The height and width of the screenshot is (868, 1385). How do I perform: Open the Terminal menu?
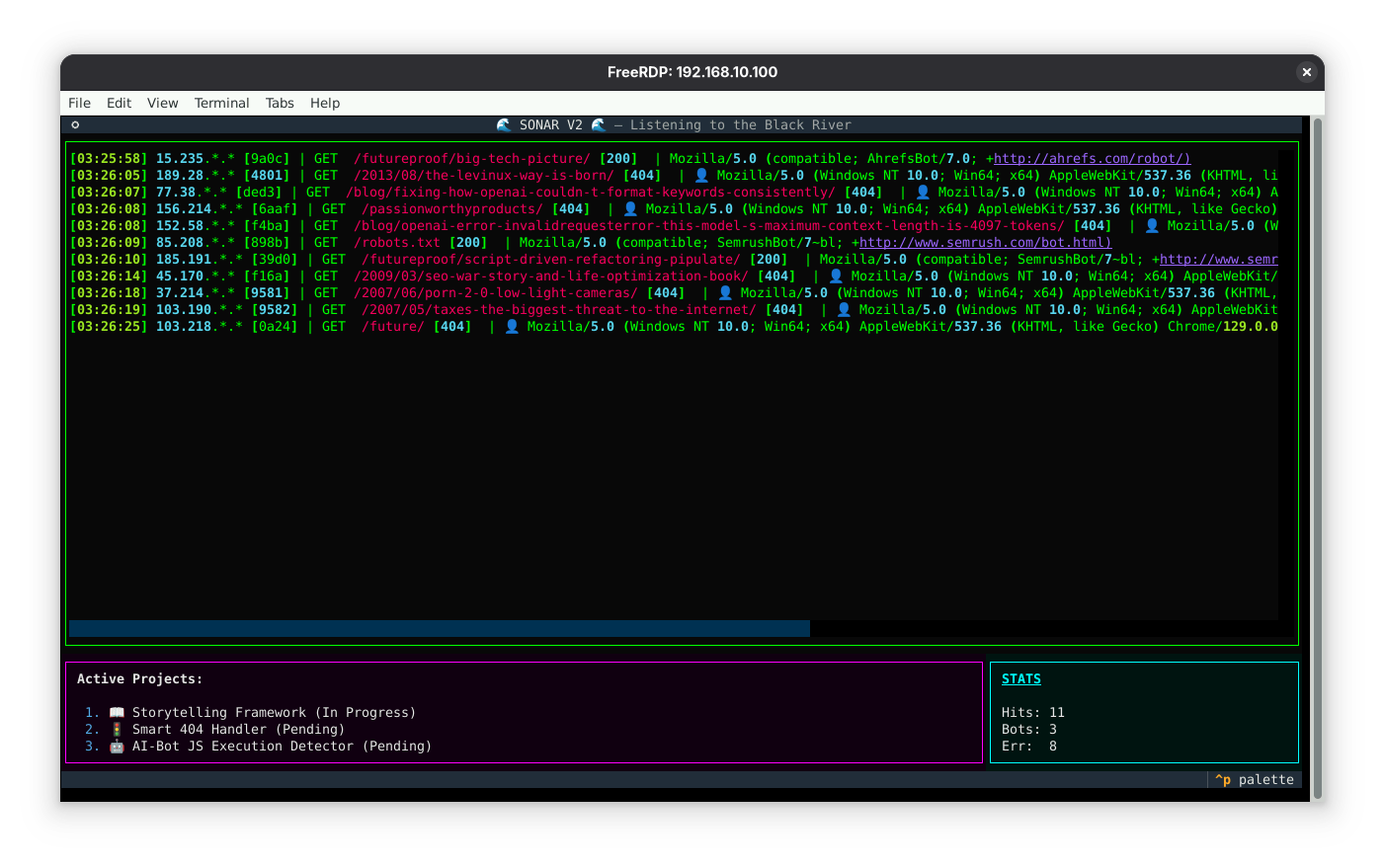[x=221, y=103]
